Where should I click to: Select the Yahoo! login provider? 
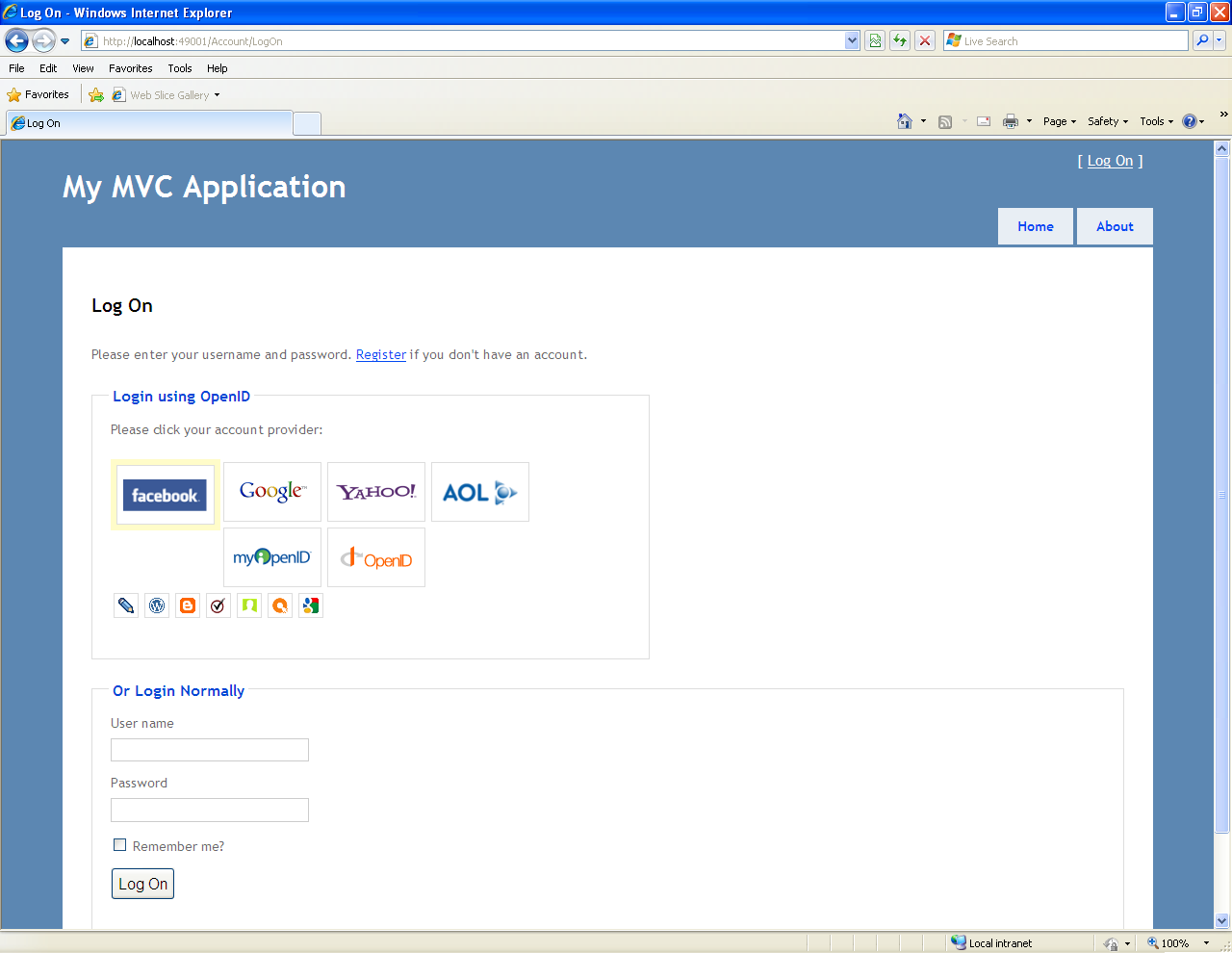click(x=376, y=492)
